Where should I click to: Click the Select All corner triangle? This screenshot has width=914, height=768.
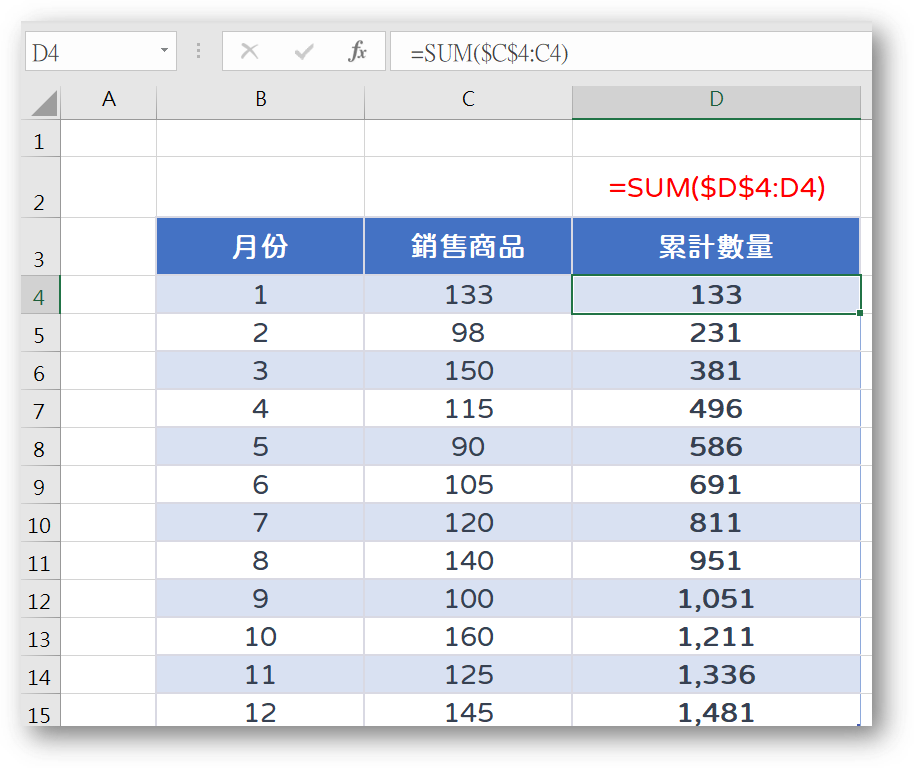(42, 103)
